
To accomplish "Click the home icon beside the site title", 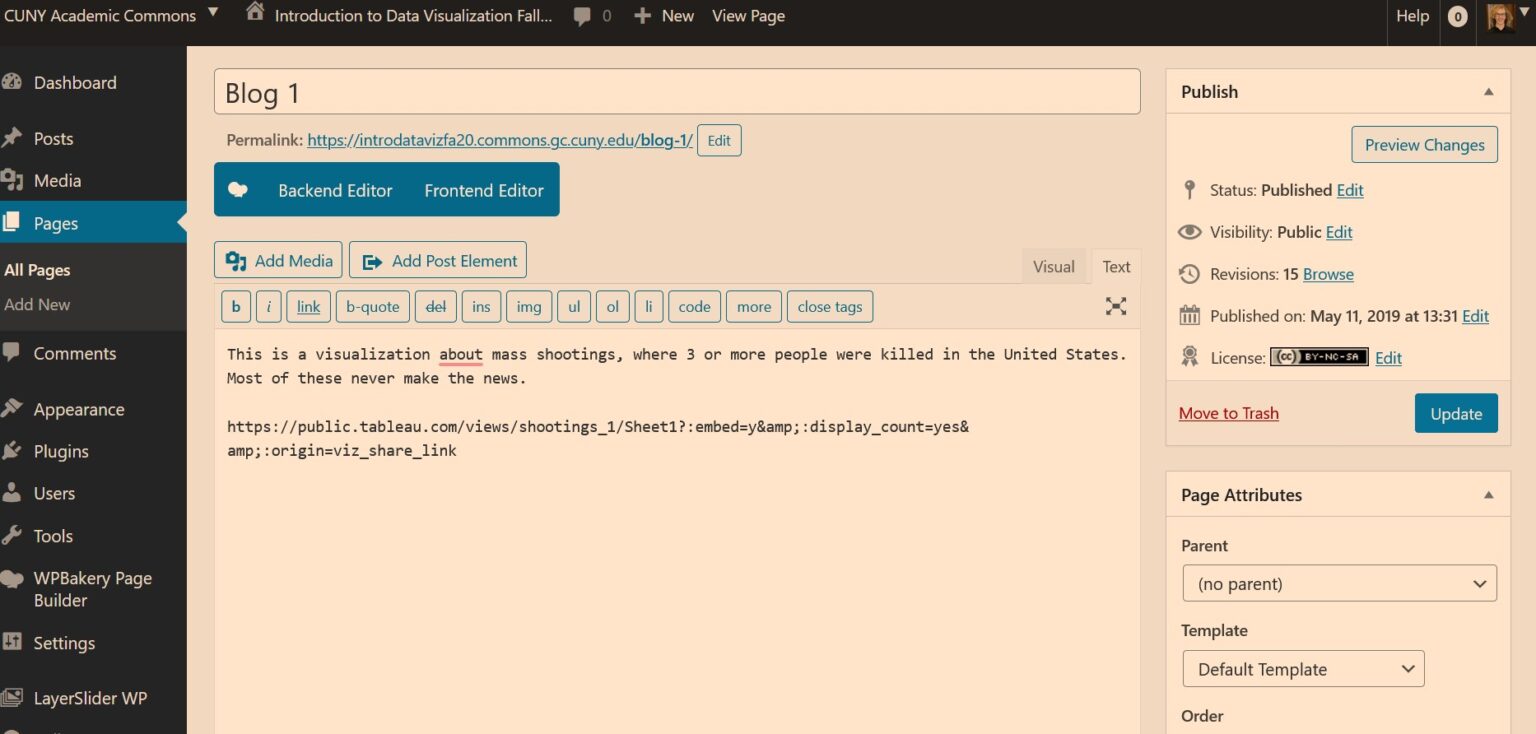I will tap(254, 13).
